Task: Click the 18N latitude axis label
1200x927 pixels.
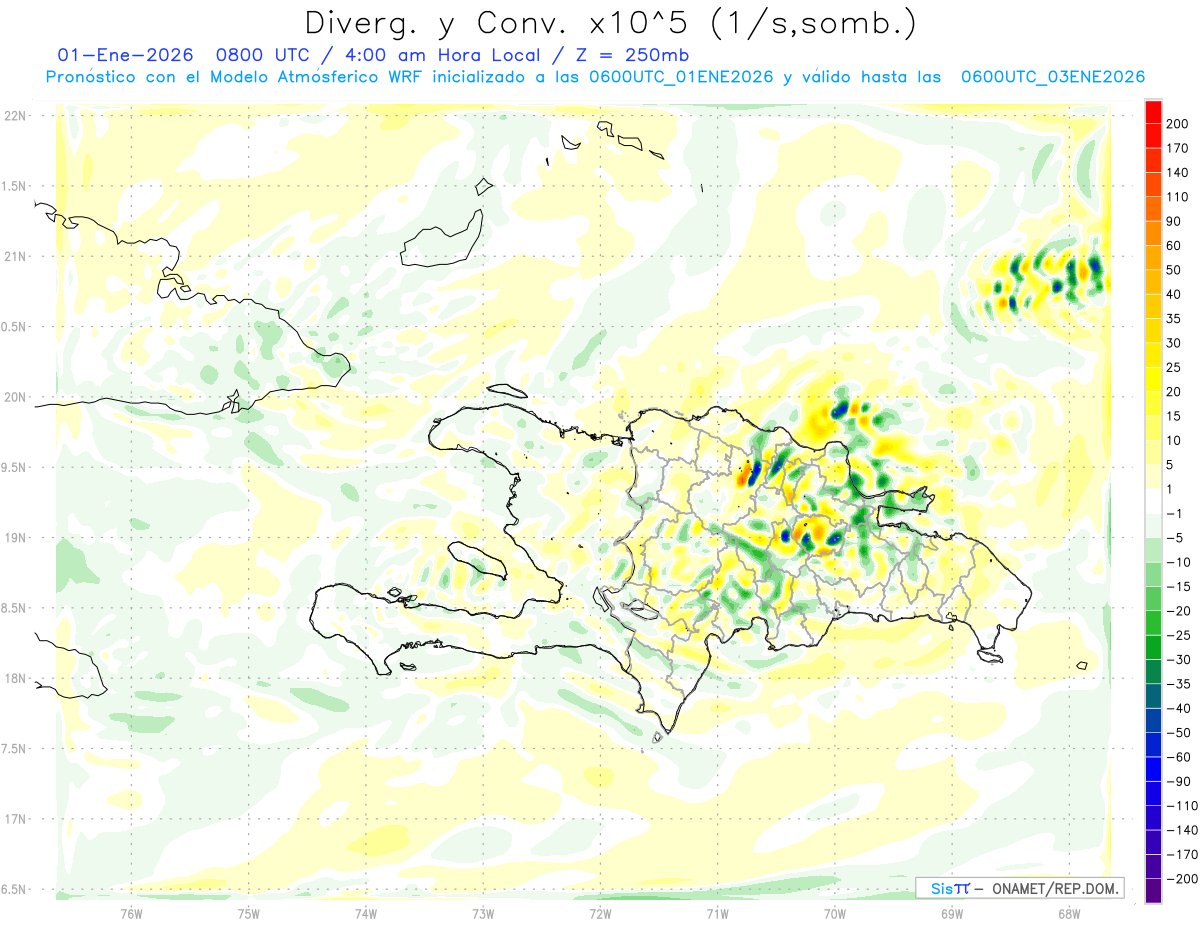Action: [14, 679]
